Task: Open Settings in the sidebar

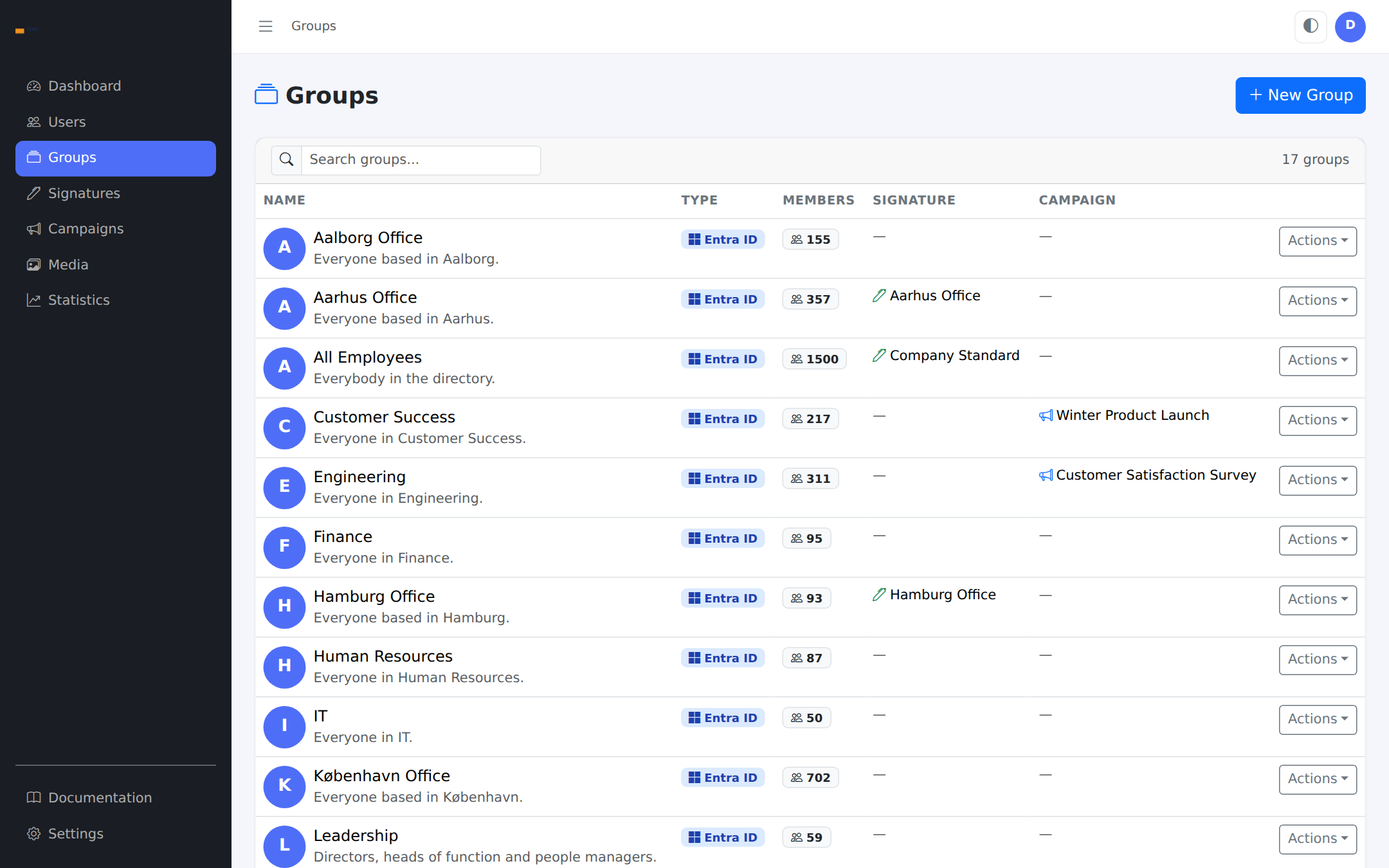Action: pyautogui.click(x=116, y=834)
